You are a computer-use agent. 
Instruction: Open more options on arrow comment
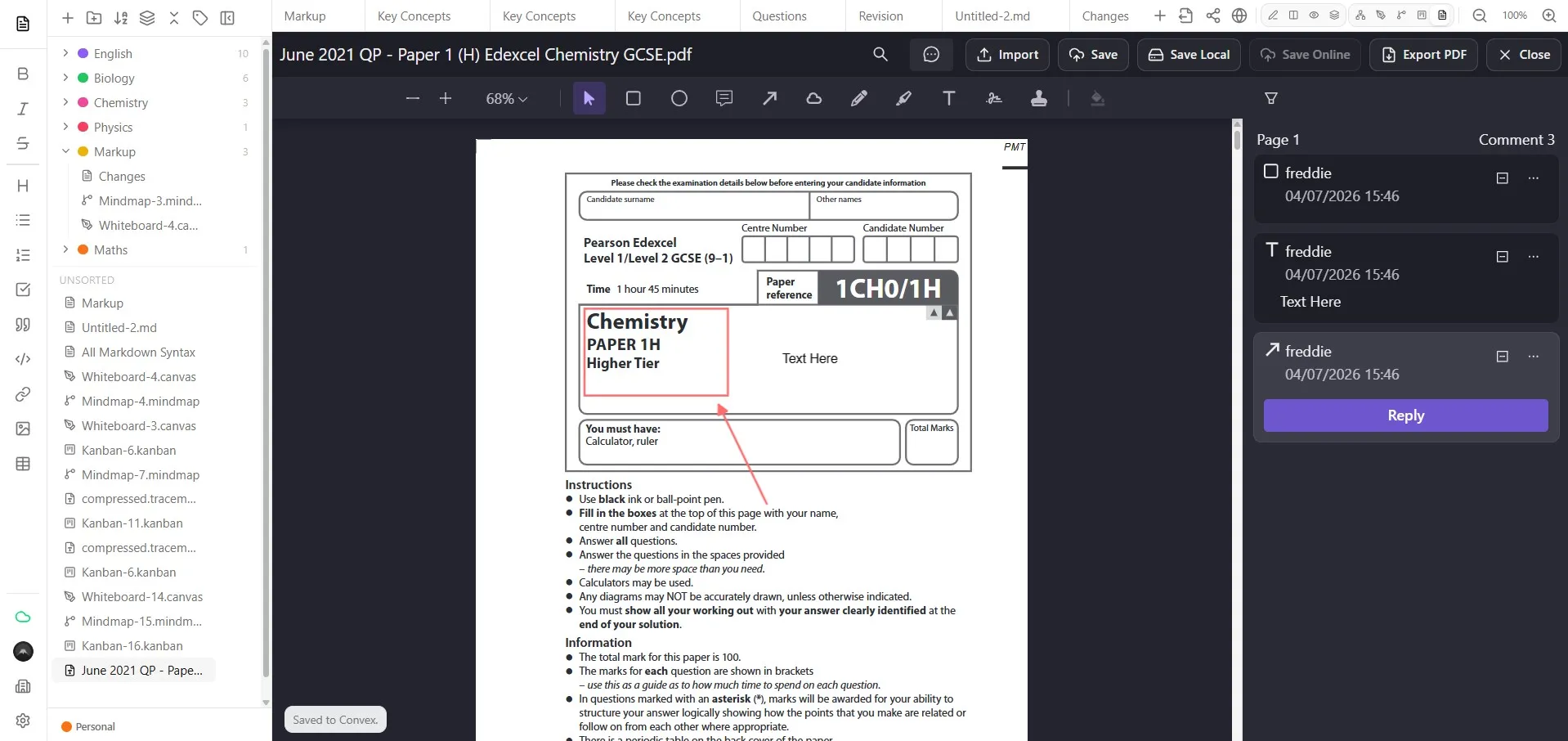click(x=1534, y=356)
